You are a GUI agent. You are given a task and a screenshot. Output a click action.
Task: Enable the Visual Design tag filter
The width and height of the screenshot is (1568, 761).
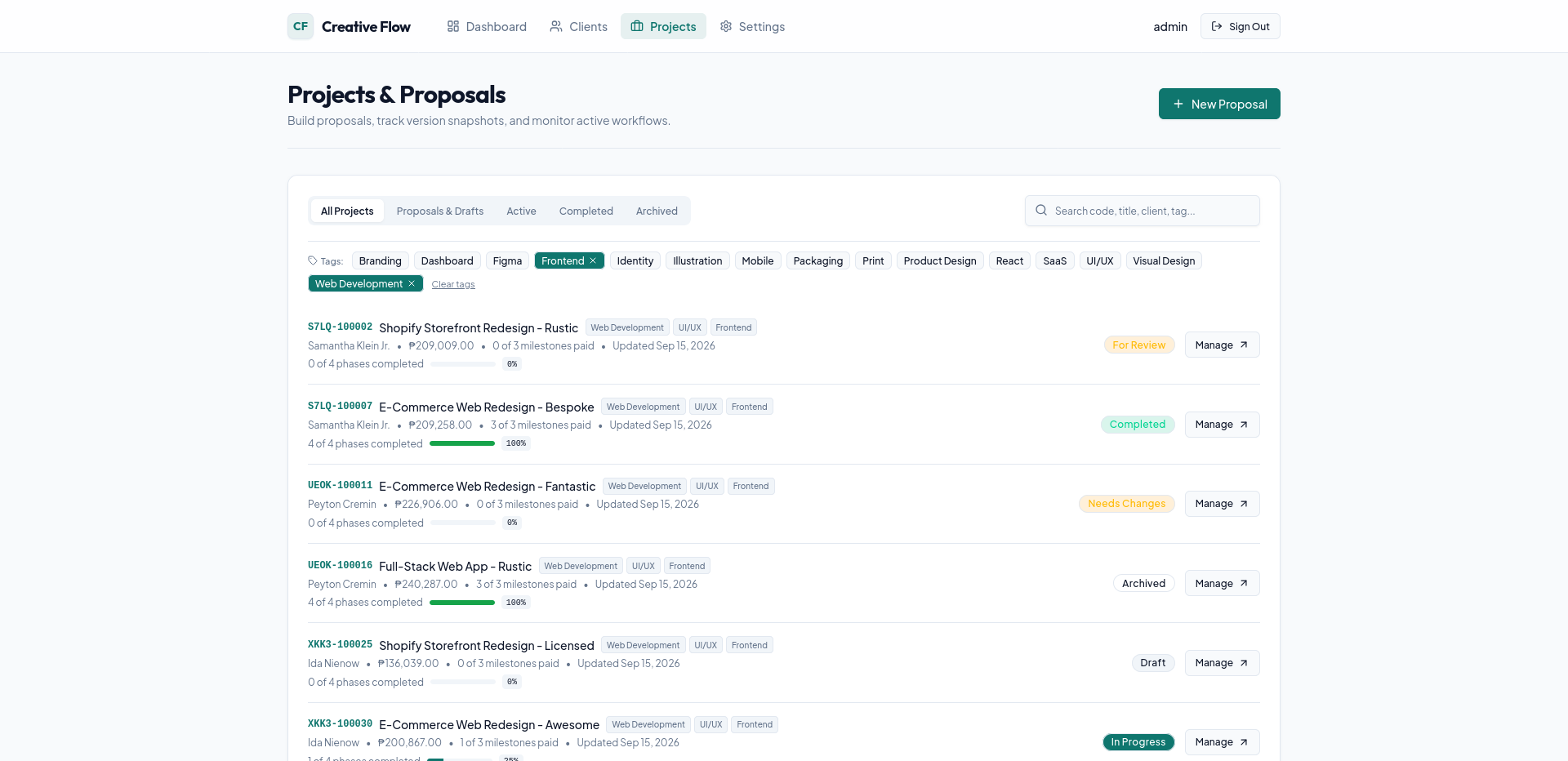1164,260
